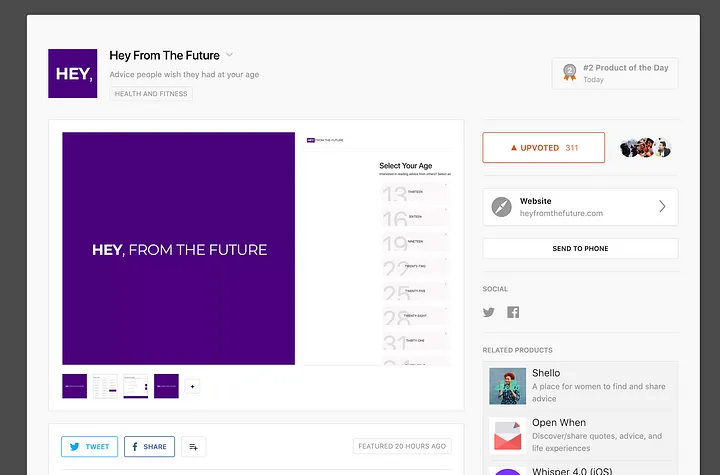Open the Health and Fitness topic tag
The width and height of the screenshot is (720, 475).
(151, 94)
